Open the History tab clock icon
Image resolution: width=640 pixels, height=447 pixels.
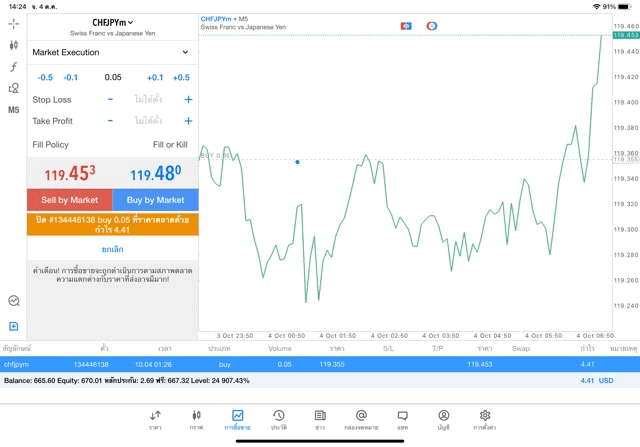click(x=278, y=419)
